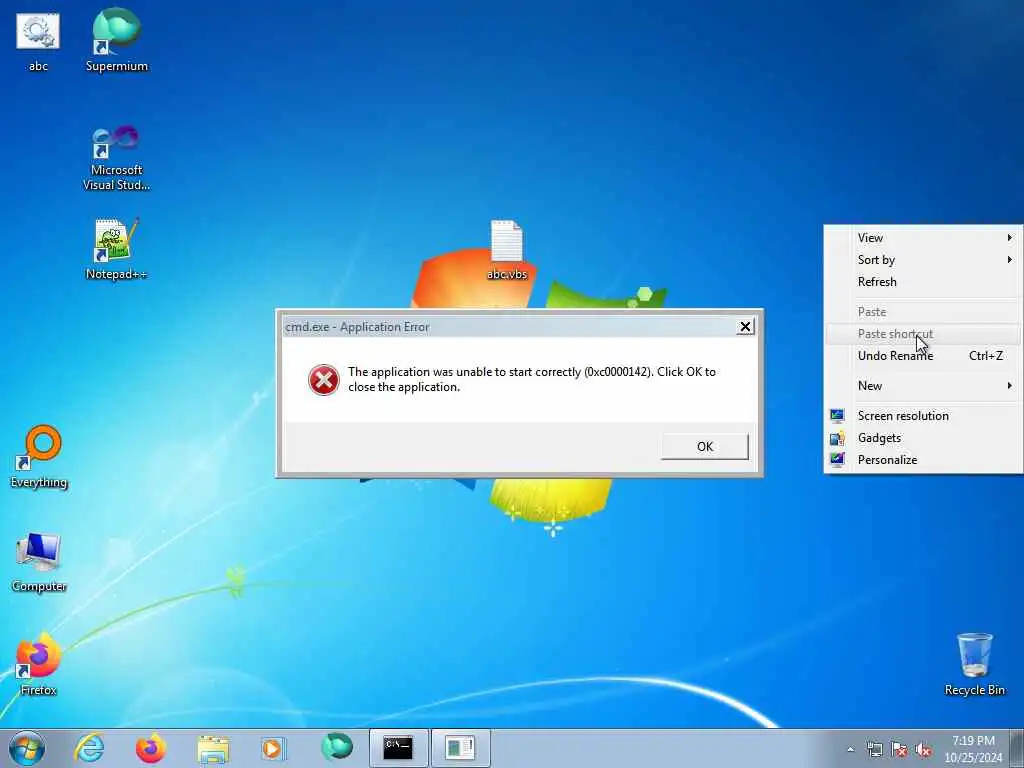Image resolution: width=1024 pixels, height=768 pixels.
Task: Click the New submenu arrow
Action: point(1010,386)
